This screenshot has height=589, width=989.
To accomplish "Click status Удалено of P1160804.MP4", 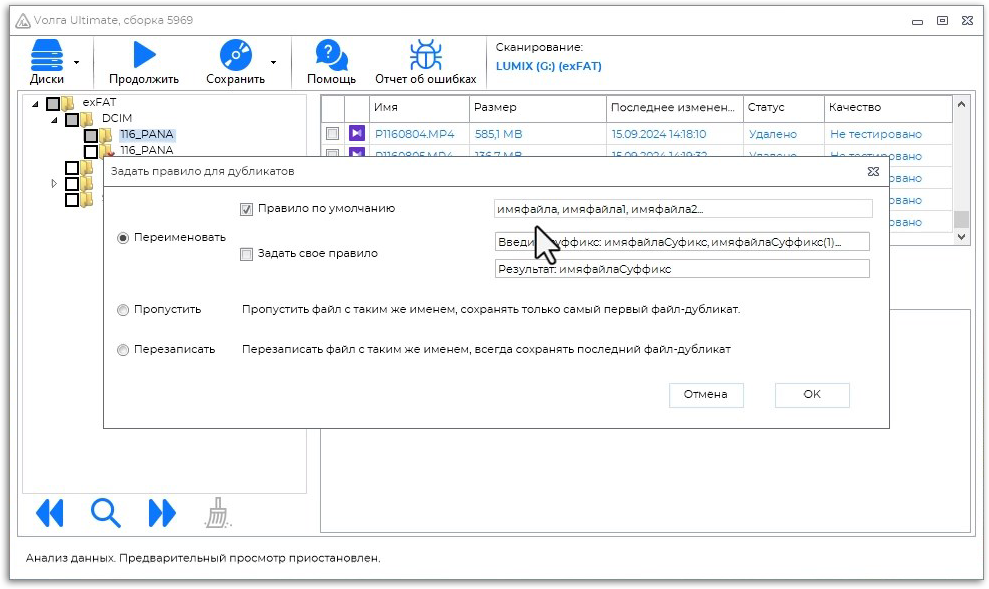I will coord(773,134).
